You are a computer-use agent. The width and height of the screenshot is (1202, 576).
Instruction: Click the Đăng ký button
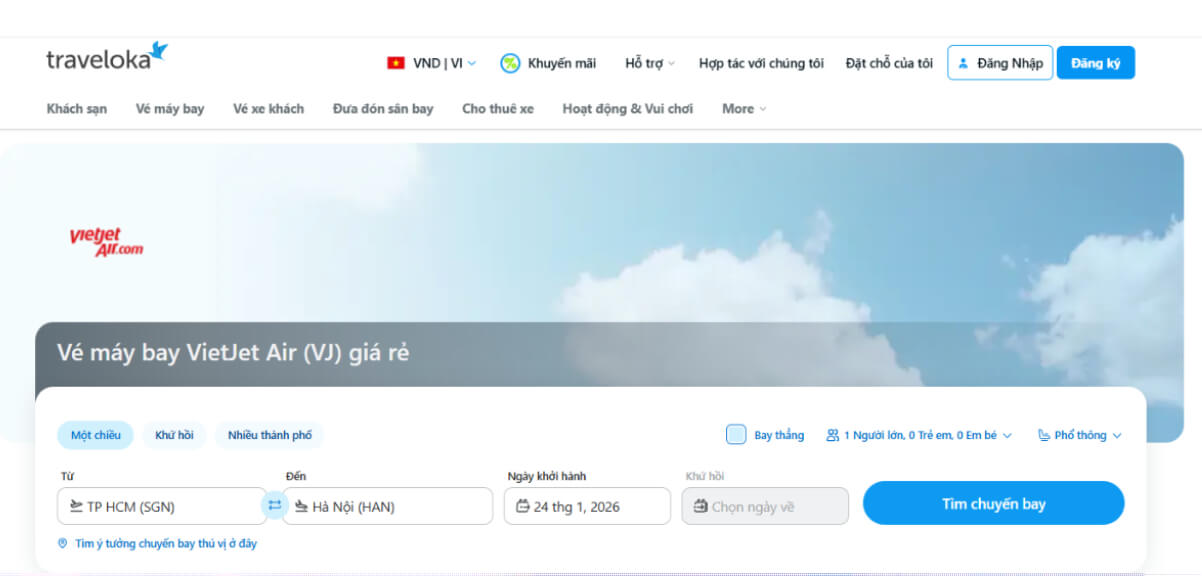coord(1095,62)
